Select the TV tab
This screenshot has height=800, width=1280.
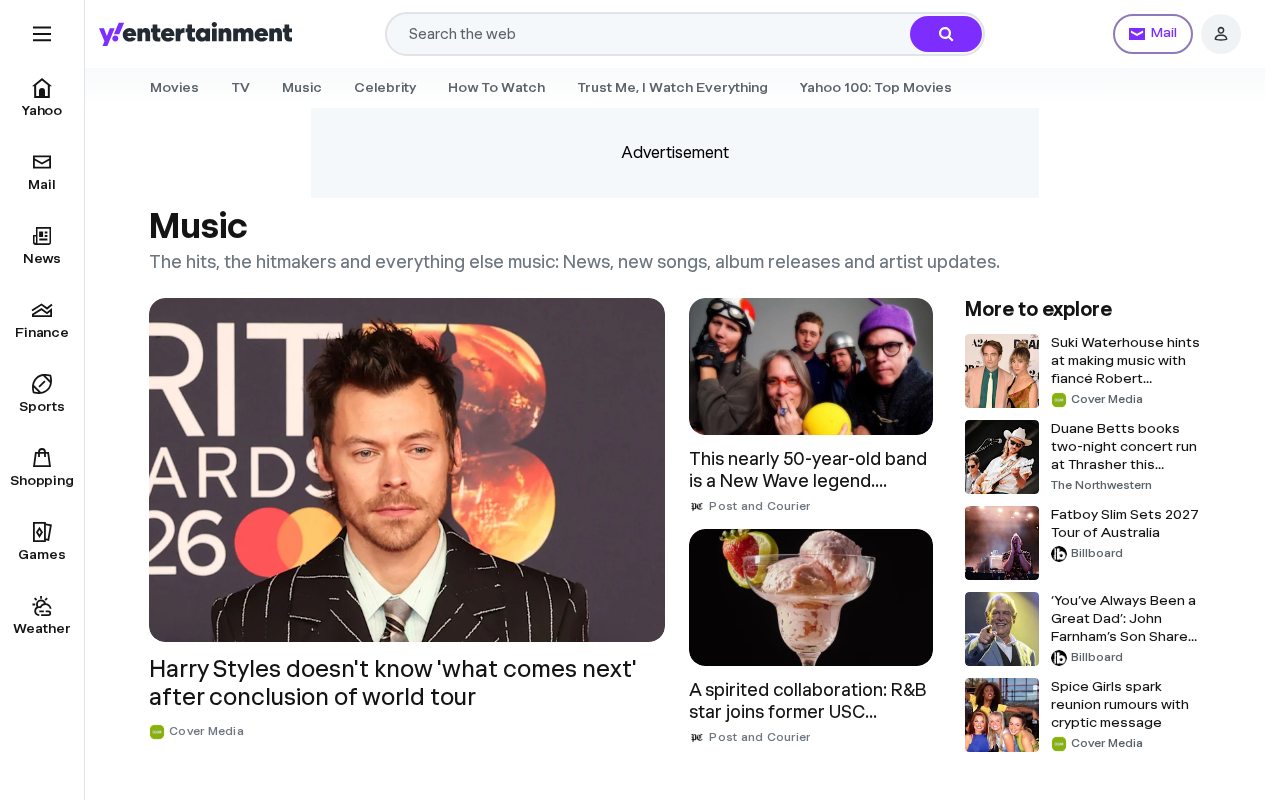pos(240,88)
